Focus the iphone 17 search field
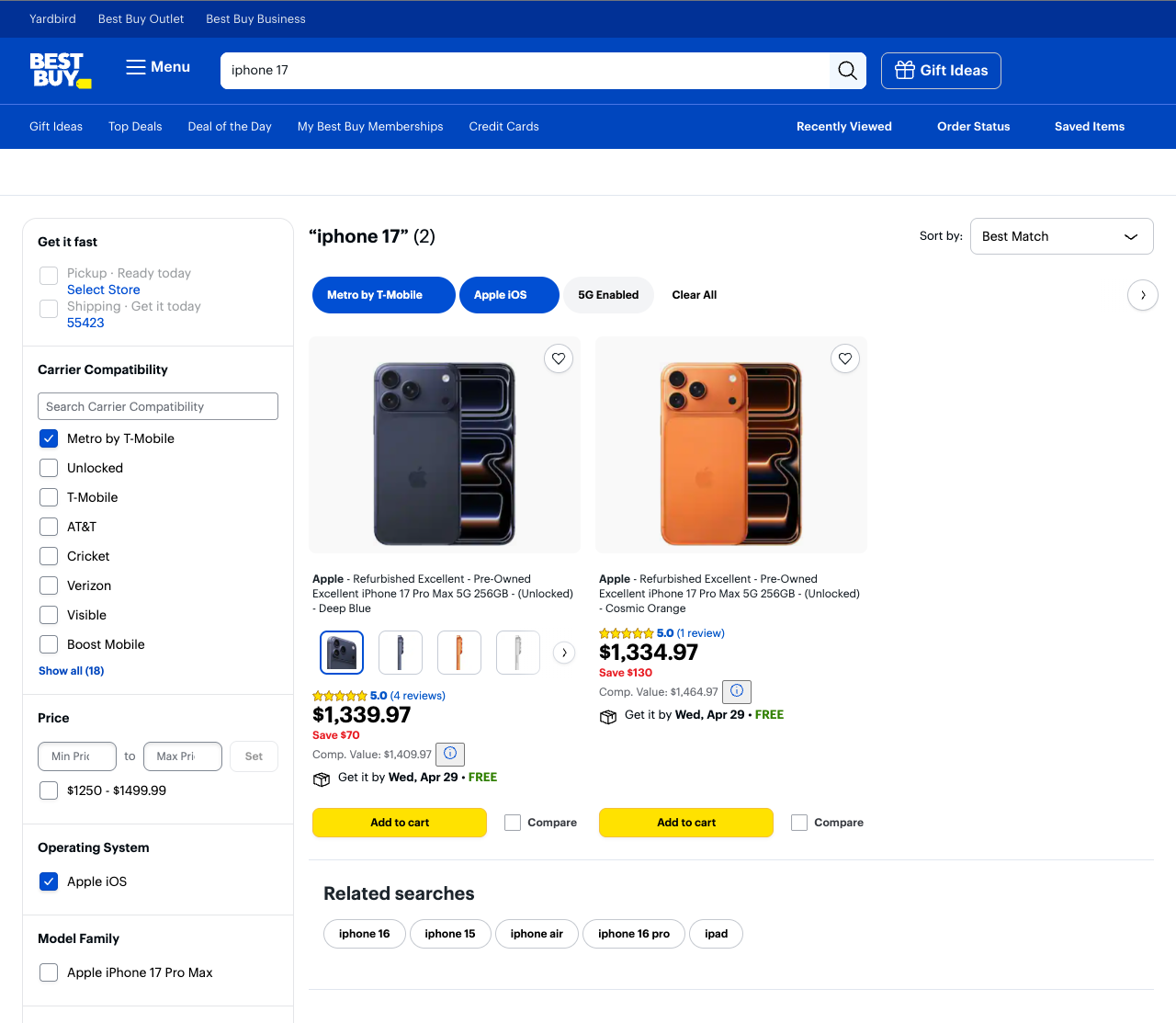The image size is (1176, 1023). coord(525,71)
